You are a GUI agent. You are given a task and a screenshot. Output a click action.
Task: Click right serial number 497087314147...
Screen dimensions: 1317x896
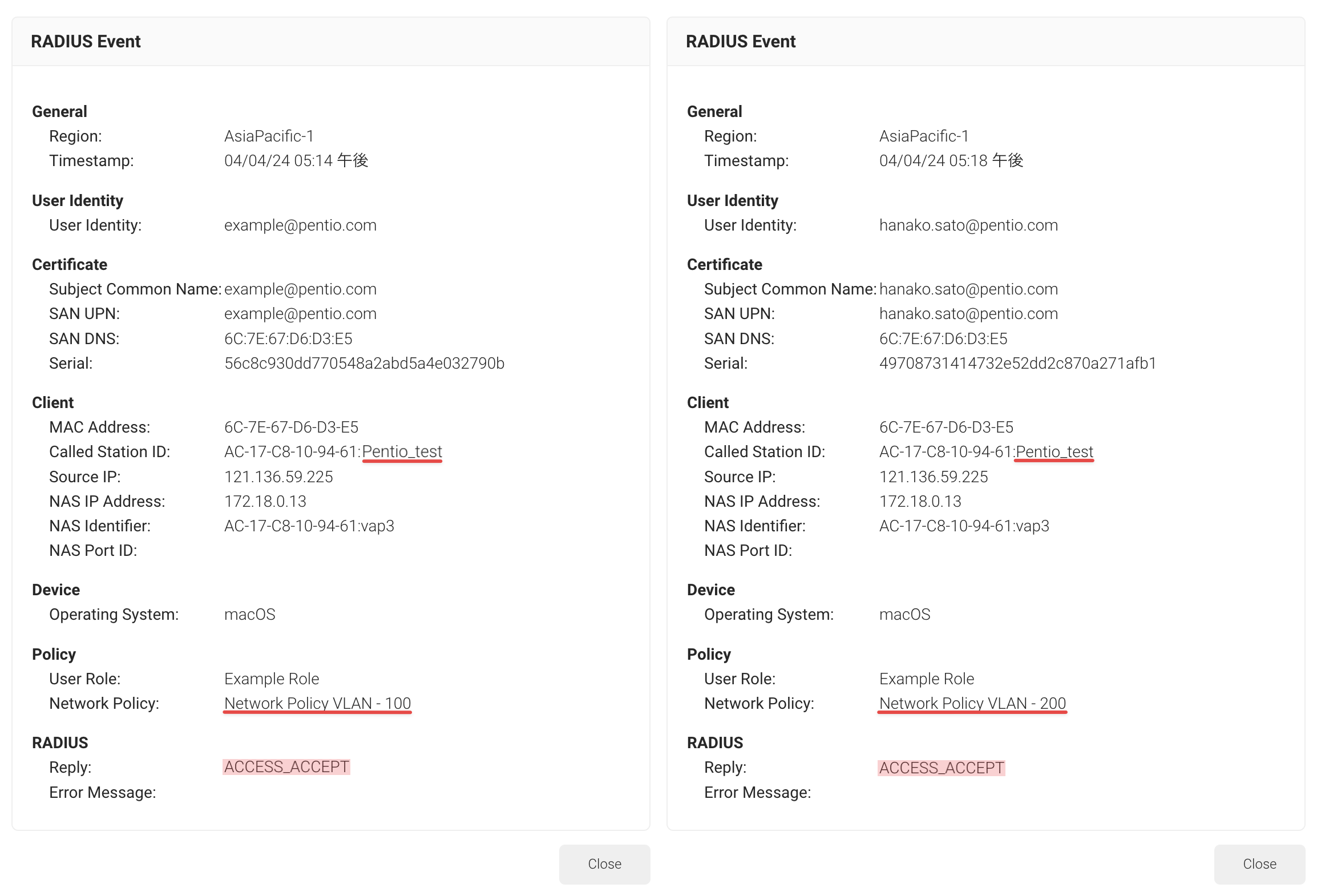pyautogui.click(x=1017, y=364)
